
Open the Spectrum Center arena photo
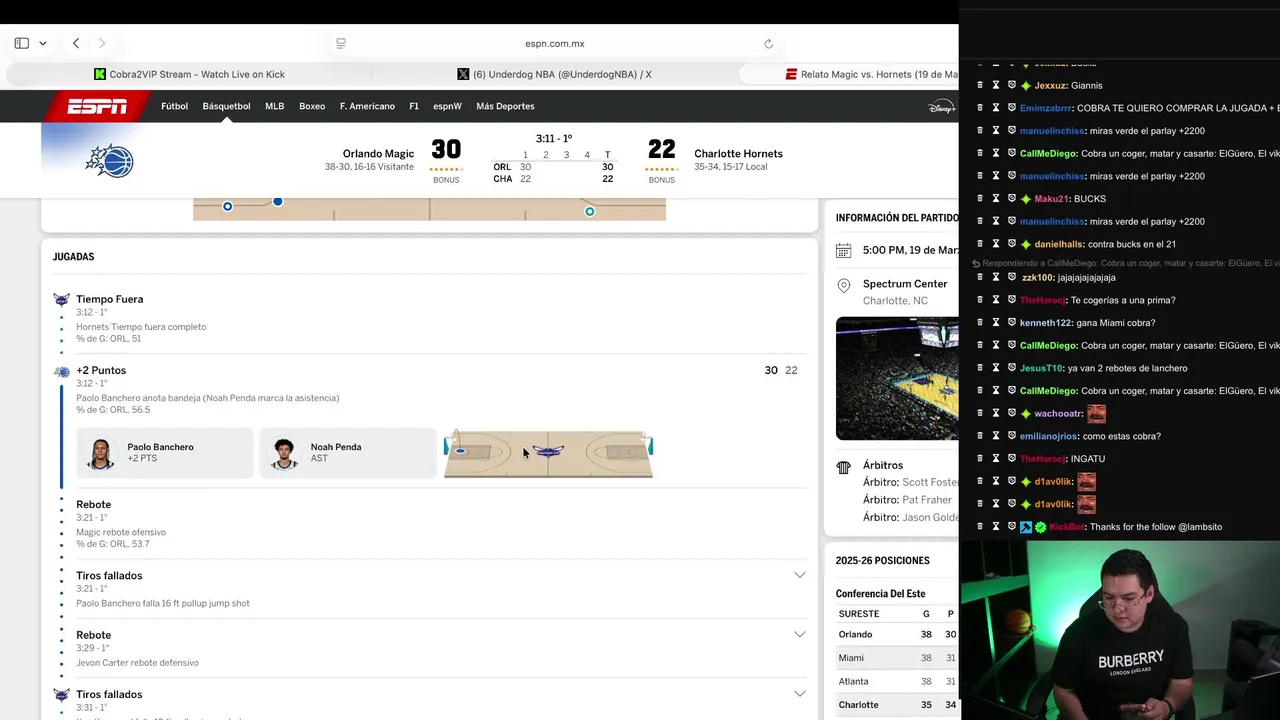(x=897, y=378)
